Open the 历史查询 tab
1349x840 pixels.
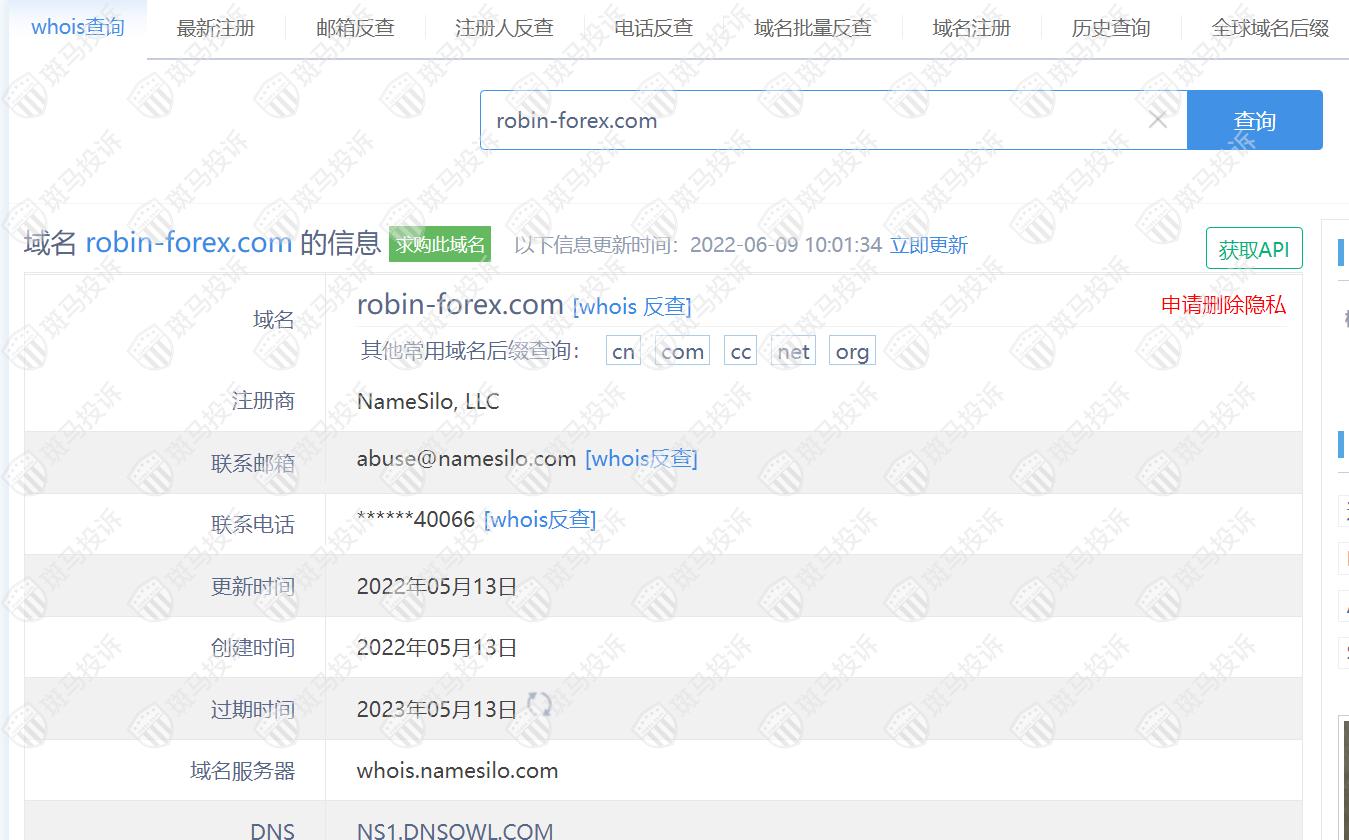coord(1110,28)
